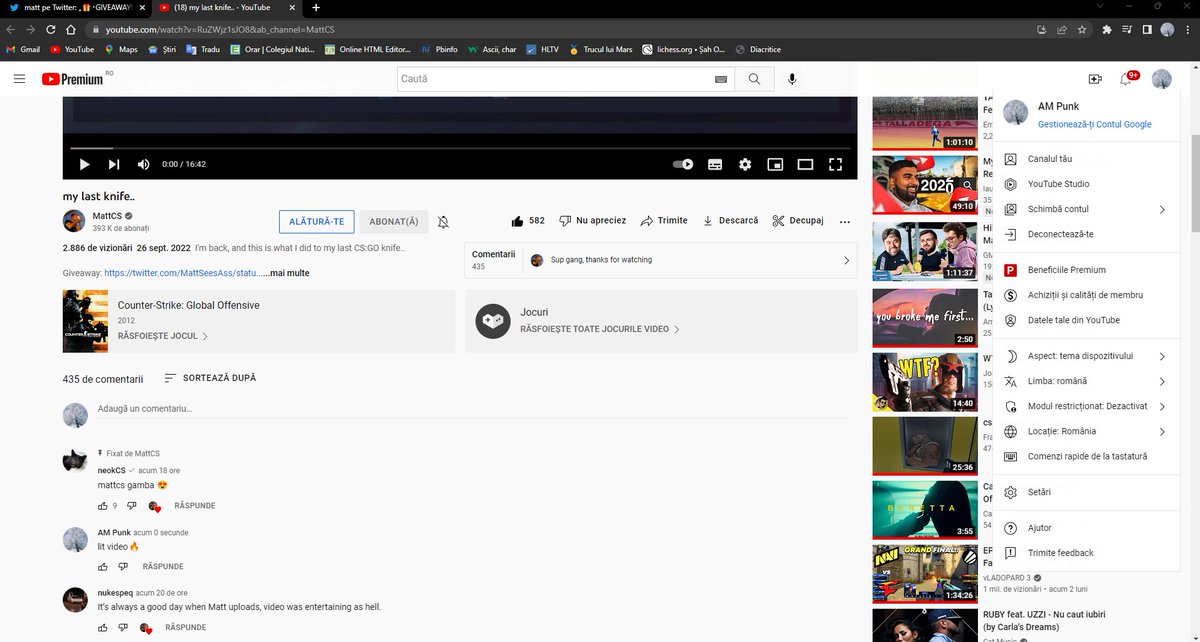Reply to nukespeq's comment
The width and height of the screenshot is (1200, 642).
pyautogui.click(x=186, y=628)
